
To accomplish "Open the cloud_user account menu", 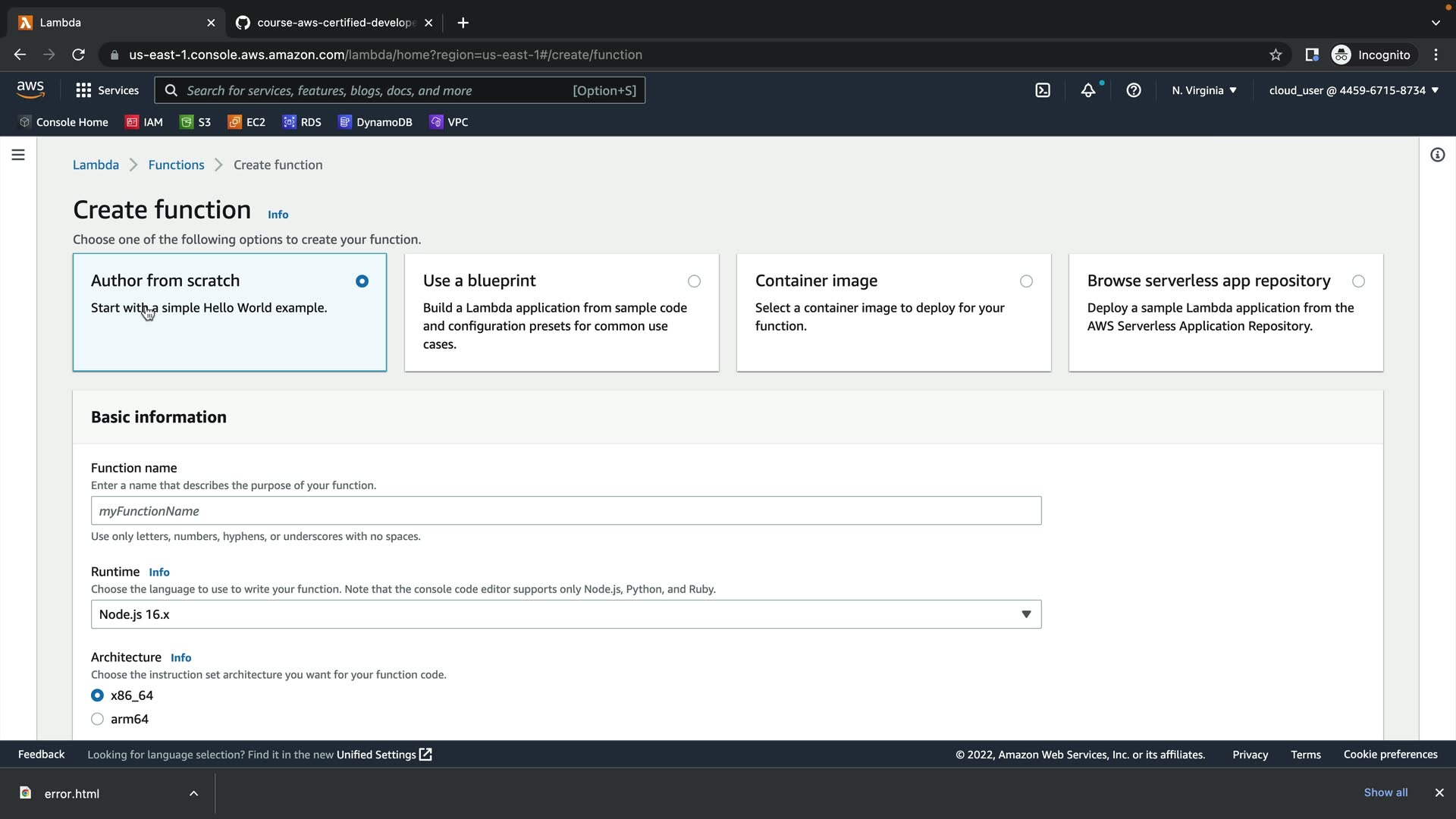I will coord(1353,90).
